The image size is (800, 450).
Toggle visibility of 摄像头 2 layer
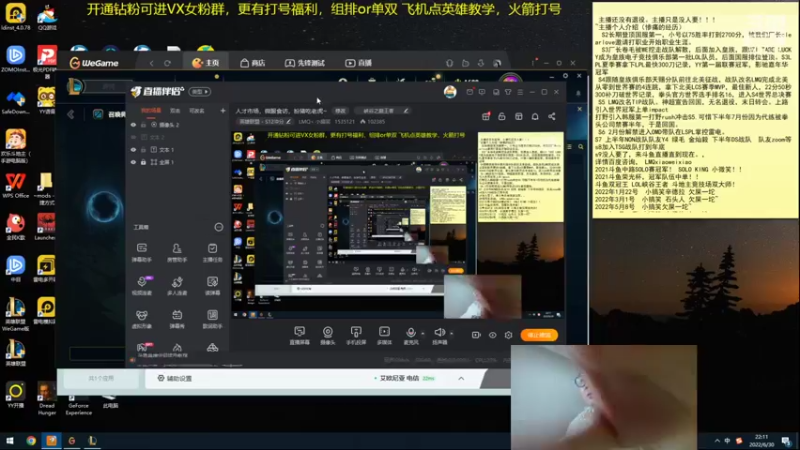pos(134,124)
